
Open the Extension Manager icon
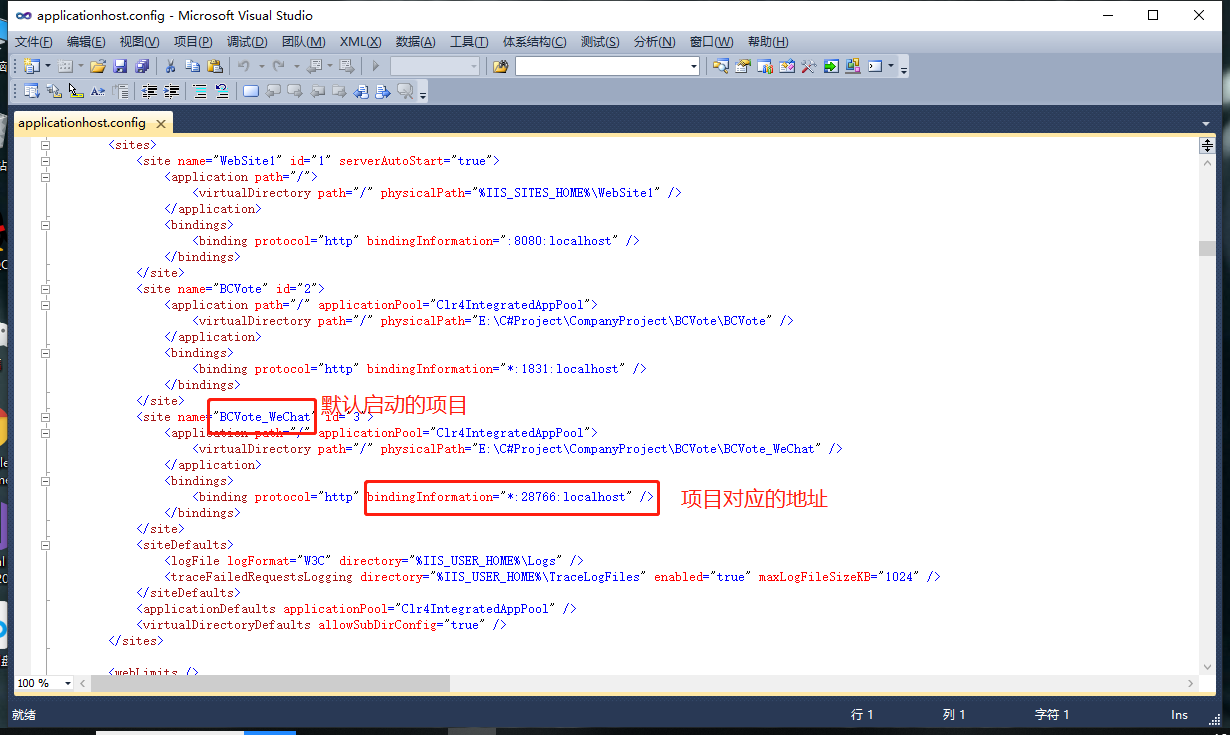[853, 66]
